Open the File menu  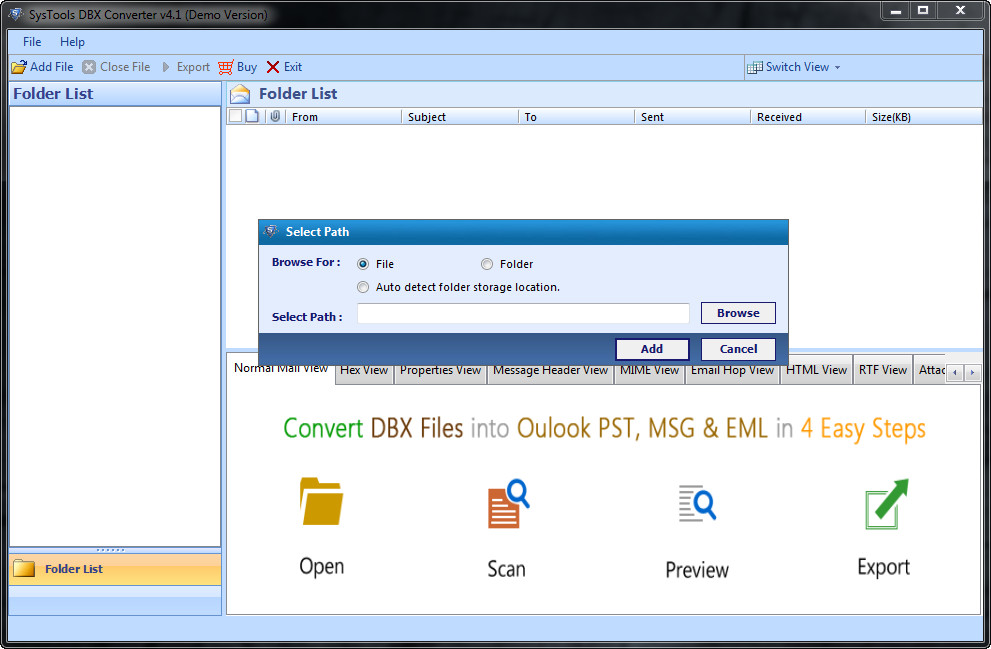click(32, 42)
